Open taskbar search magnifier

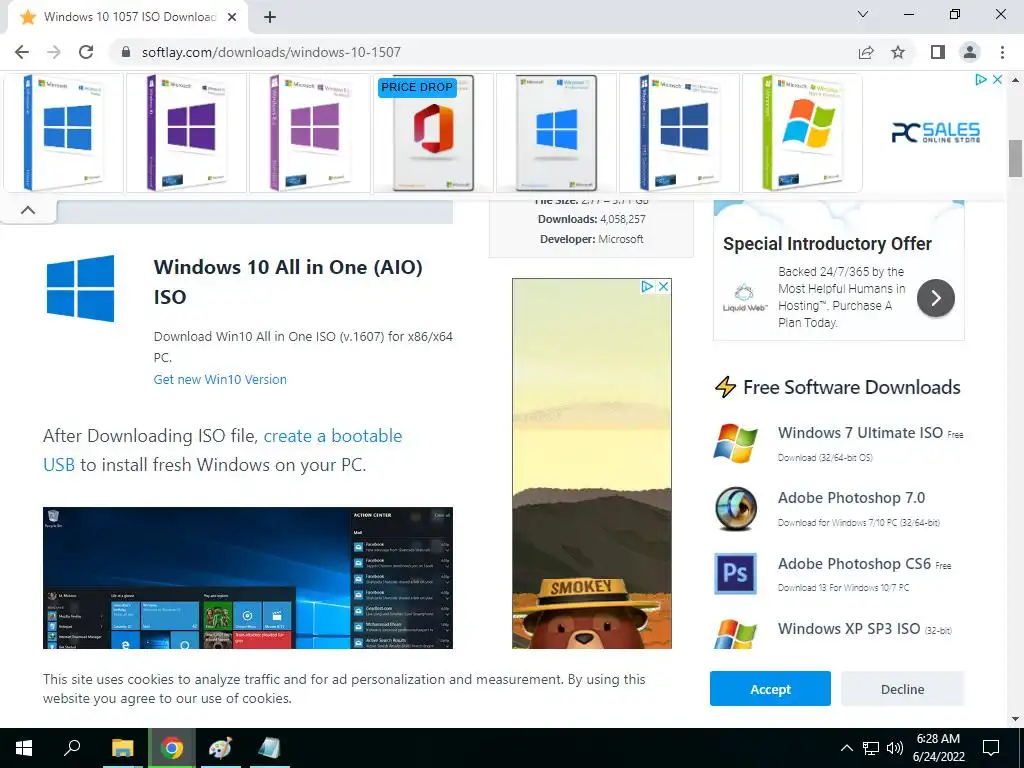pos(72,748)
